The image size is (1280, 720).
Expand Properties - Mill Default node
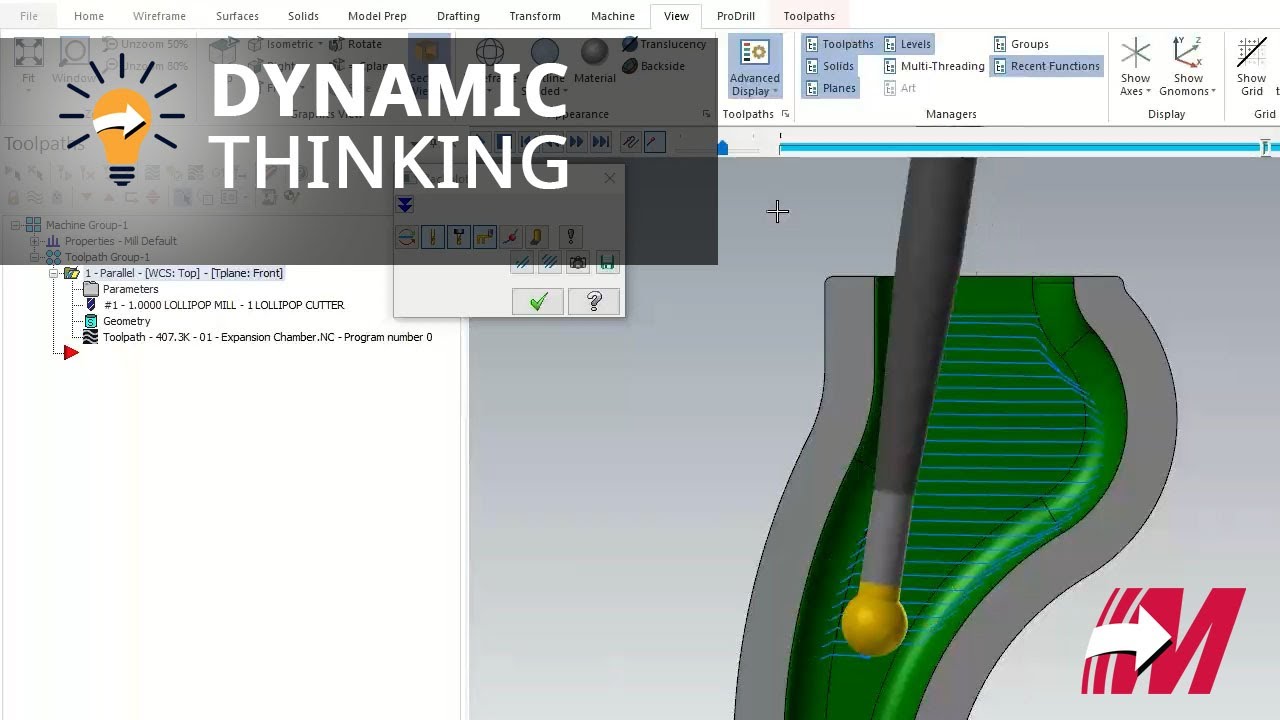[x=35, y=241]
